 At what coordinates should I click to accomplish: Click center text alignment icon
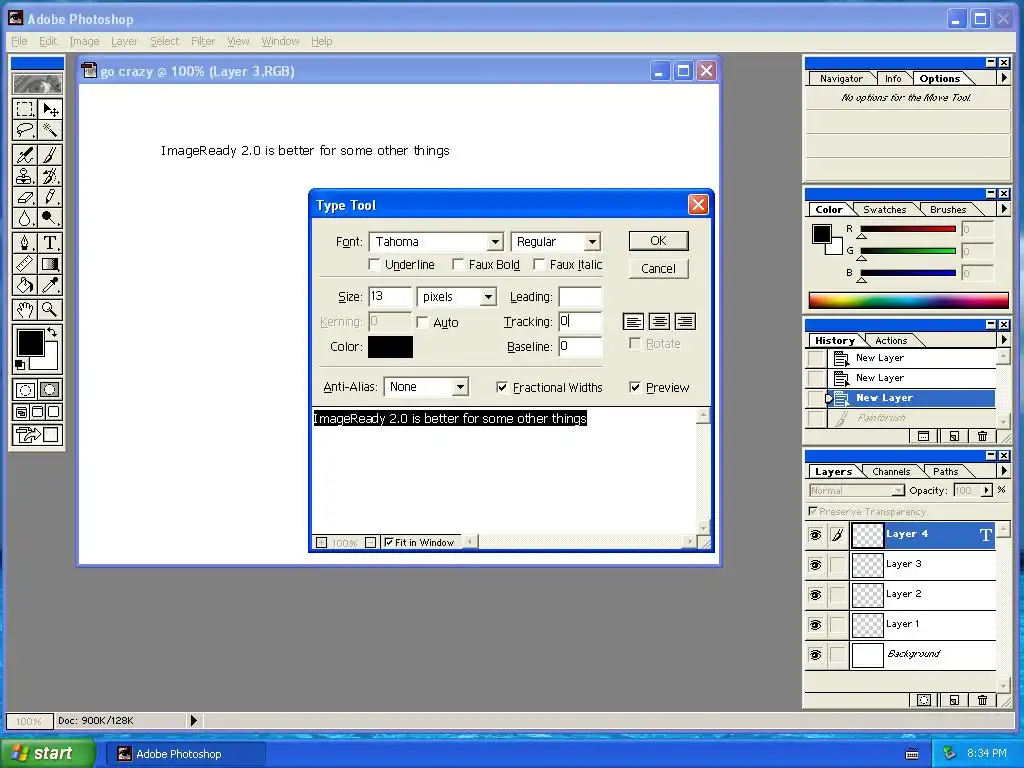[x=659, y=321]
